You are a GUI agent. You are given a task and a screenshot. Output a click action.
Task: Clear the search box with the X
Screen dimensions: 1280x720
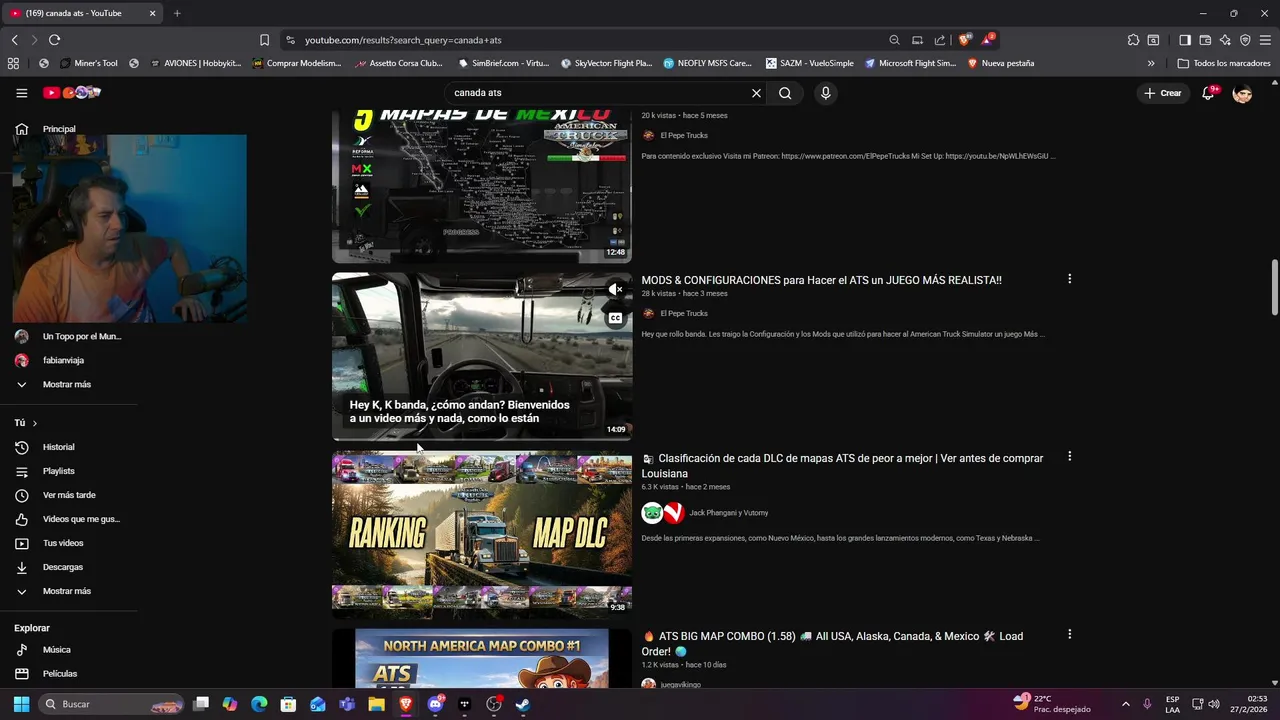(756, 93)
